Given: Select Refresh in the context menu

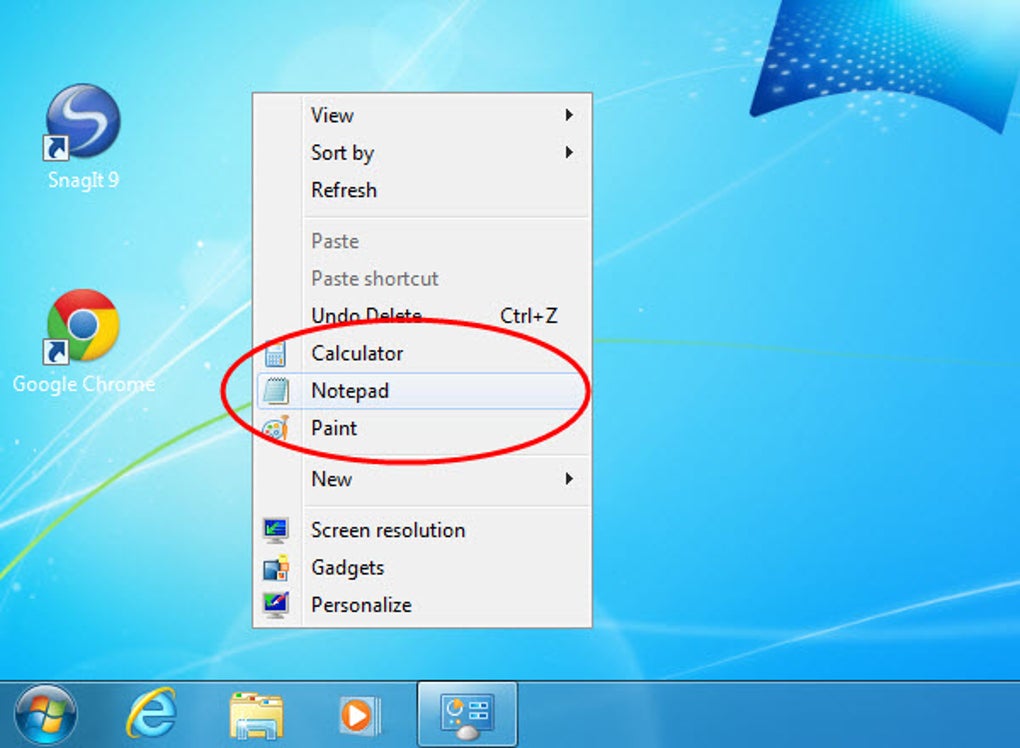Looking at the screenshot, I should coord(422,190).
